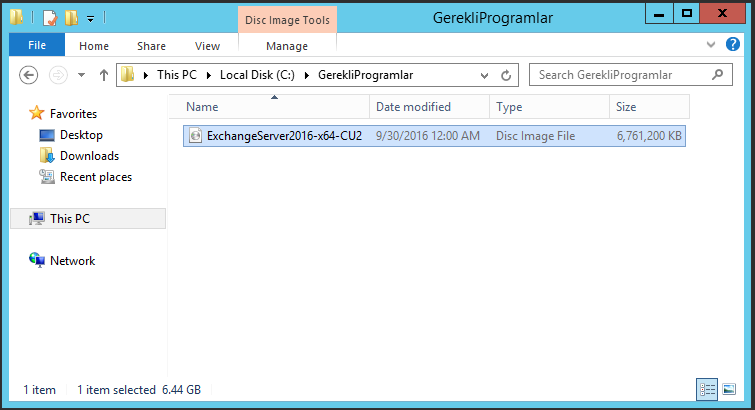Click Local Disk (C:) in the breadcrumb

click(x=257, y=75)
